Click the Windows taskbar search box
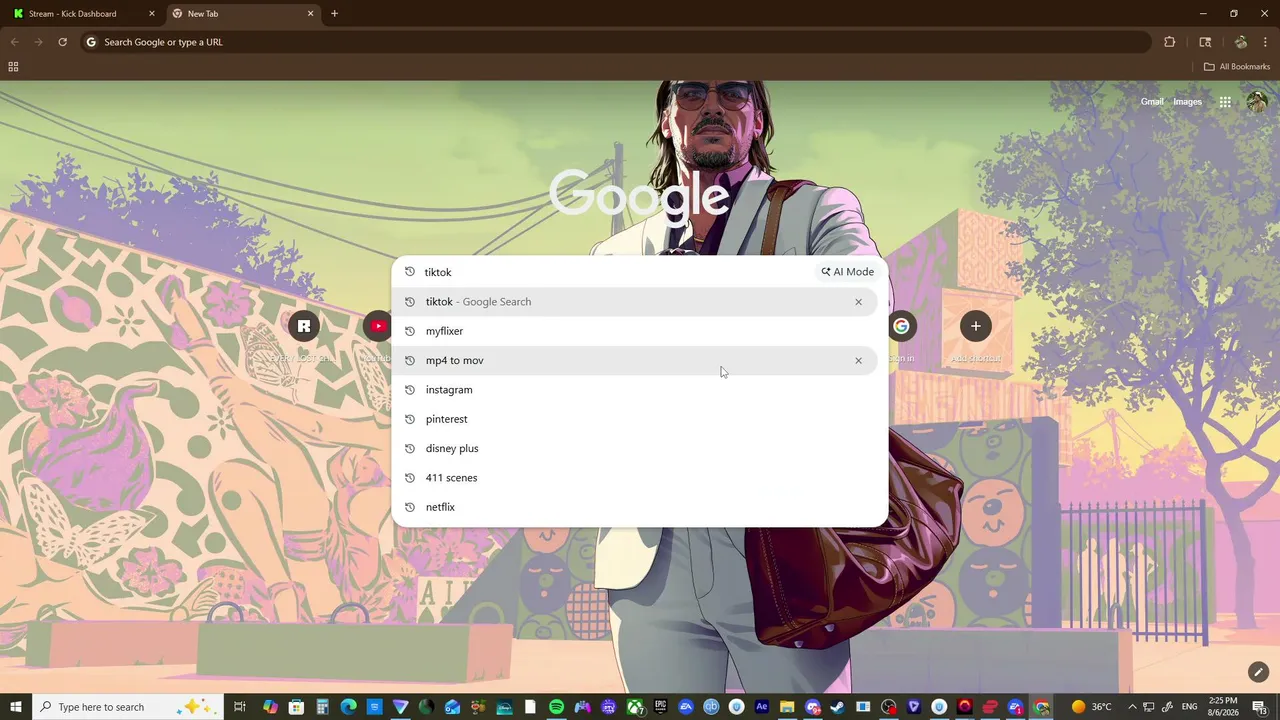Screen dimensions: 1280x720 (128, 707)
